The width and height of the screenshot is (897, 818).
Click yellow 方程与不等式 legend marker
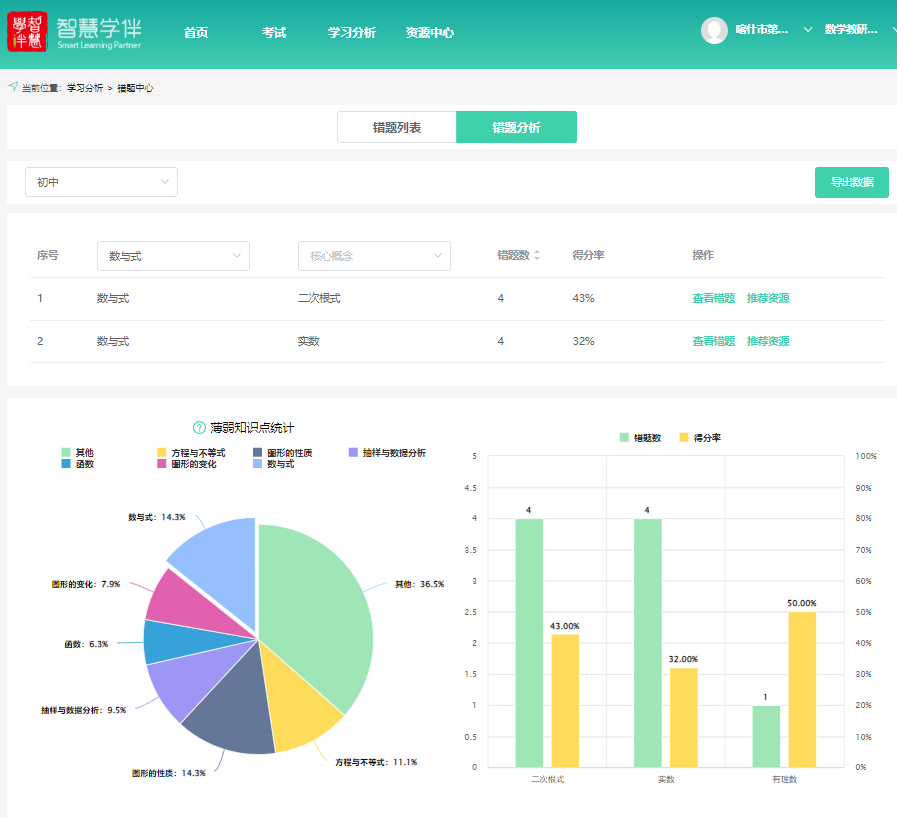pyautogui.click(x=162, y=453)
